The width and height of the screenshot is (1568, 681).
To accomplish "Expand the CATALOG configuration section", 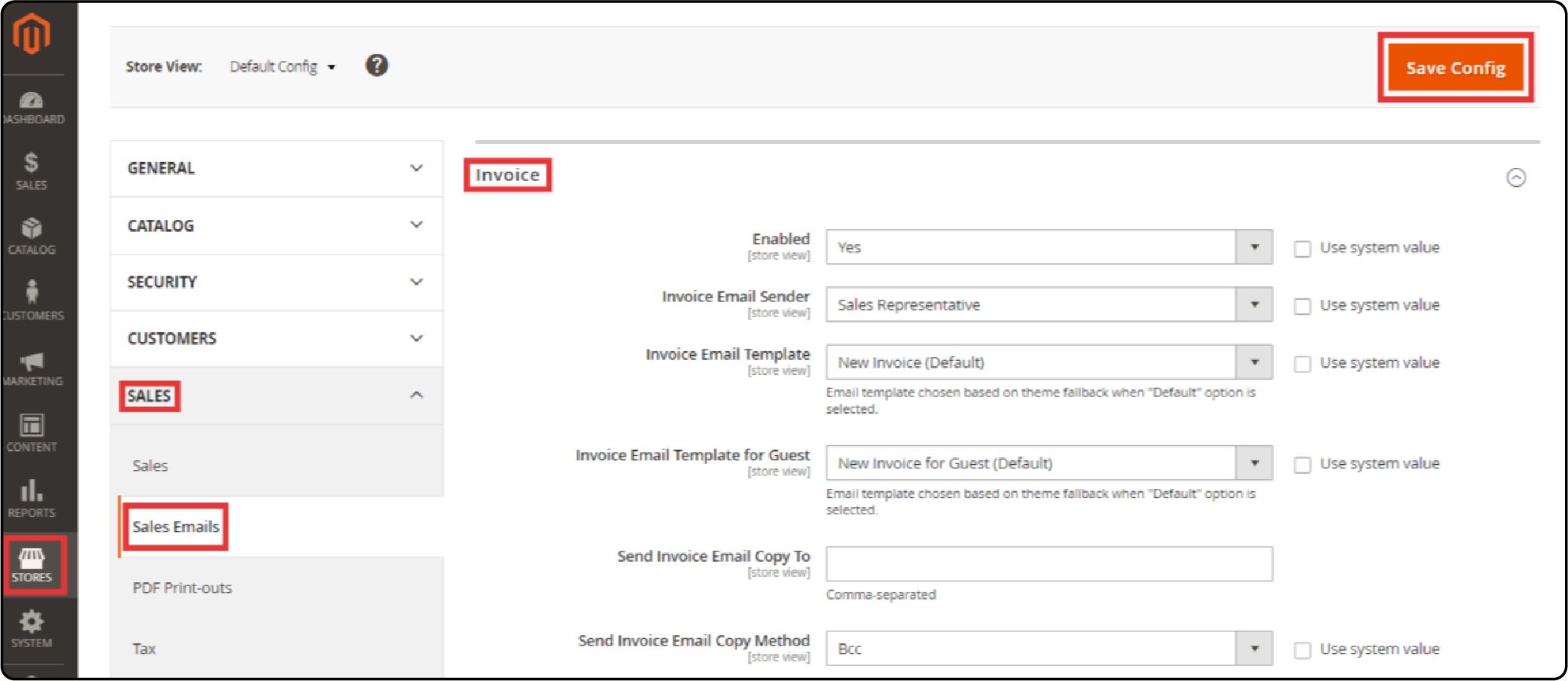I will pyautogui.click(x=277, y=225).
